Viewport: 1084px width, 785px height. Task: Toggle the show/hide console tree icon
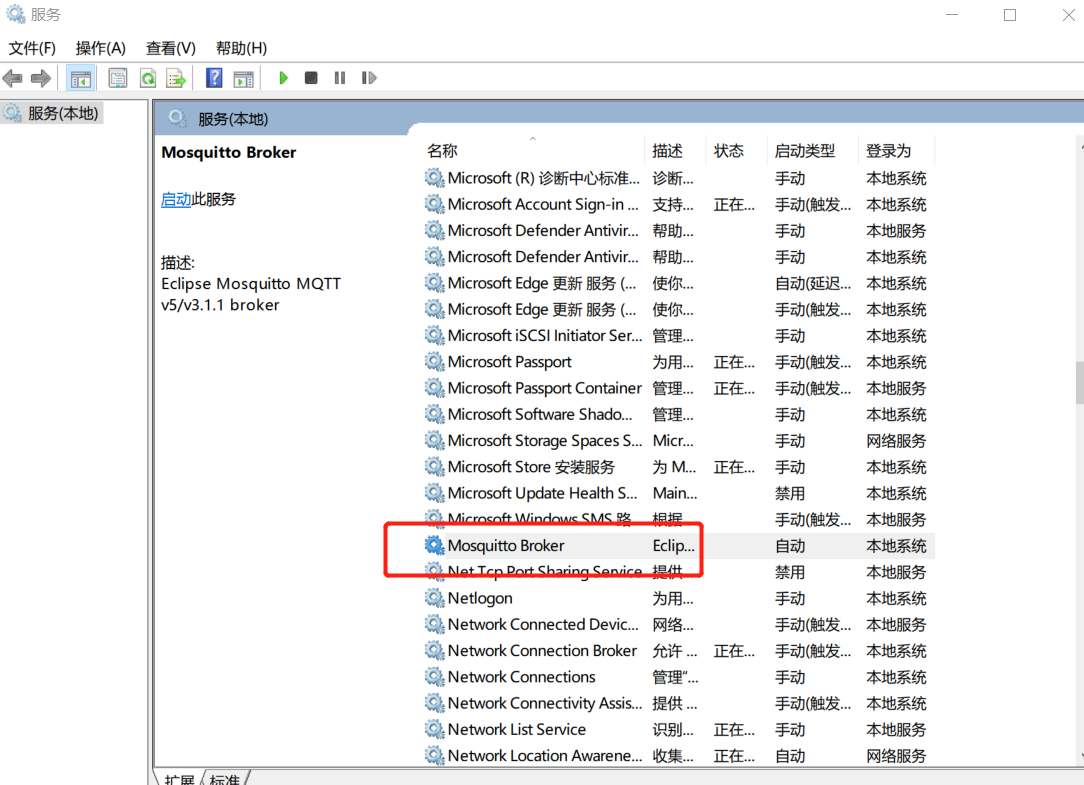point(80,78)
